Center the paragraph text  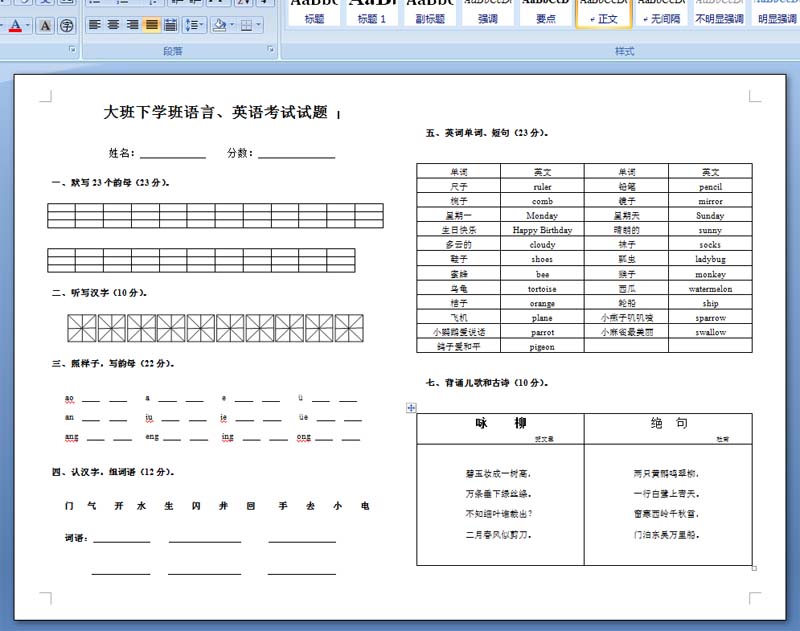[113, 24]
